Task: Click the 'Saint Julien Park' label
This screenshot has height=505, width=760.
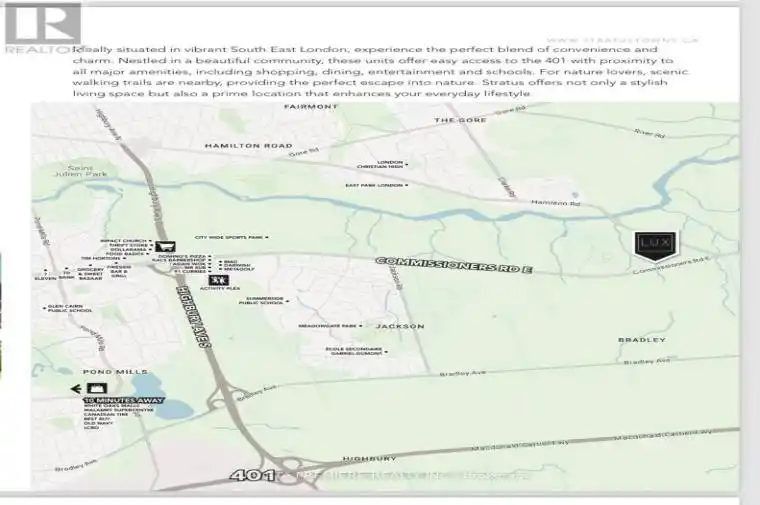Action: [80, 171]
